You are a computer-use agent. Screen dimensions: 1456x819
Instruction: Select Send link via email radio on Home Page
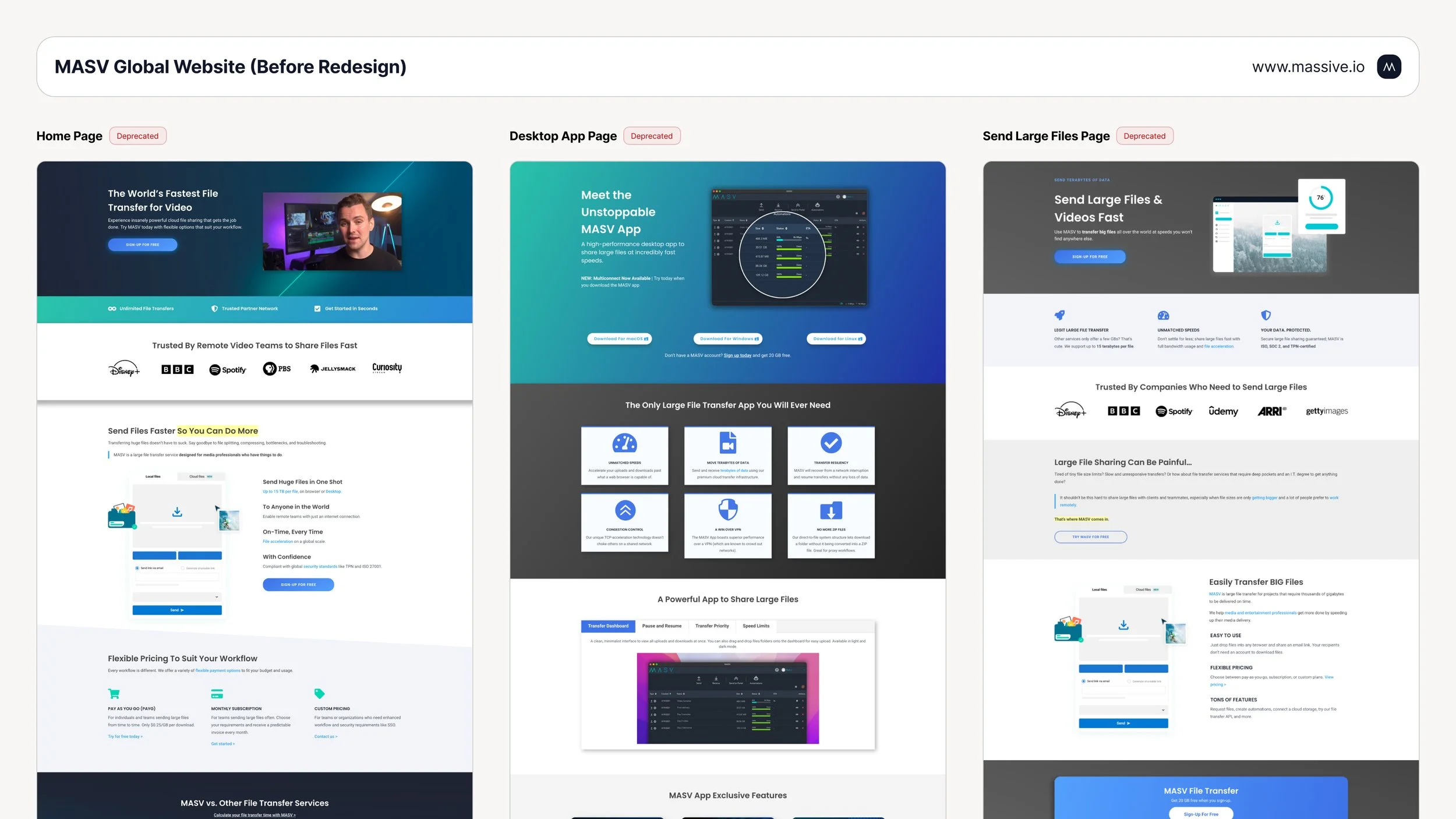(x=137, y=568)
